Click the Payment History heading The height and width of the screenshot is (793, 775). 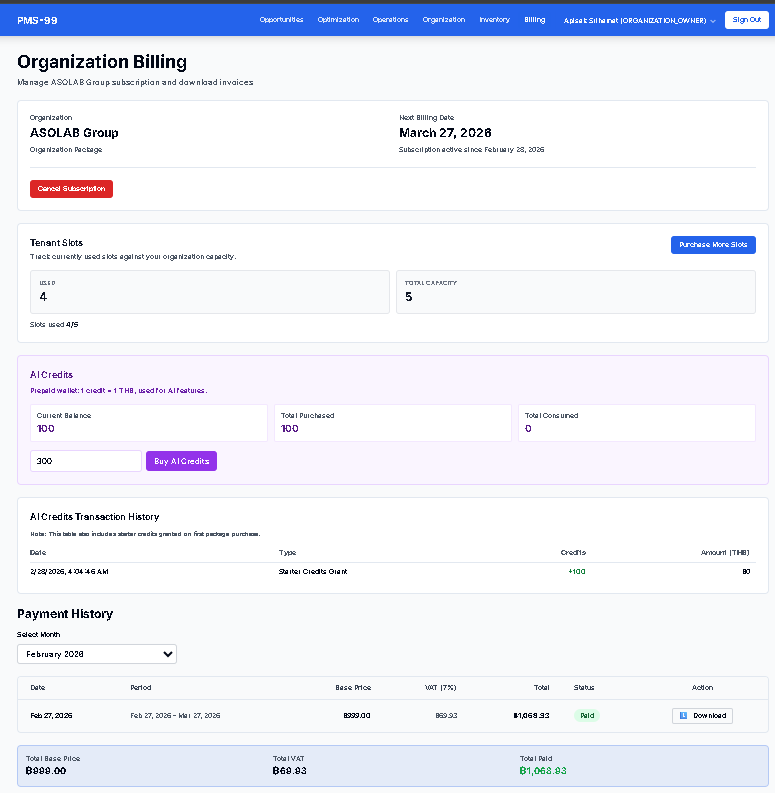click(65, 614)
